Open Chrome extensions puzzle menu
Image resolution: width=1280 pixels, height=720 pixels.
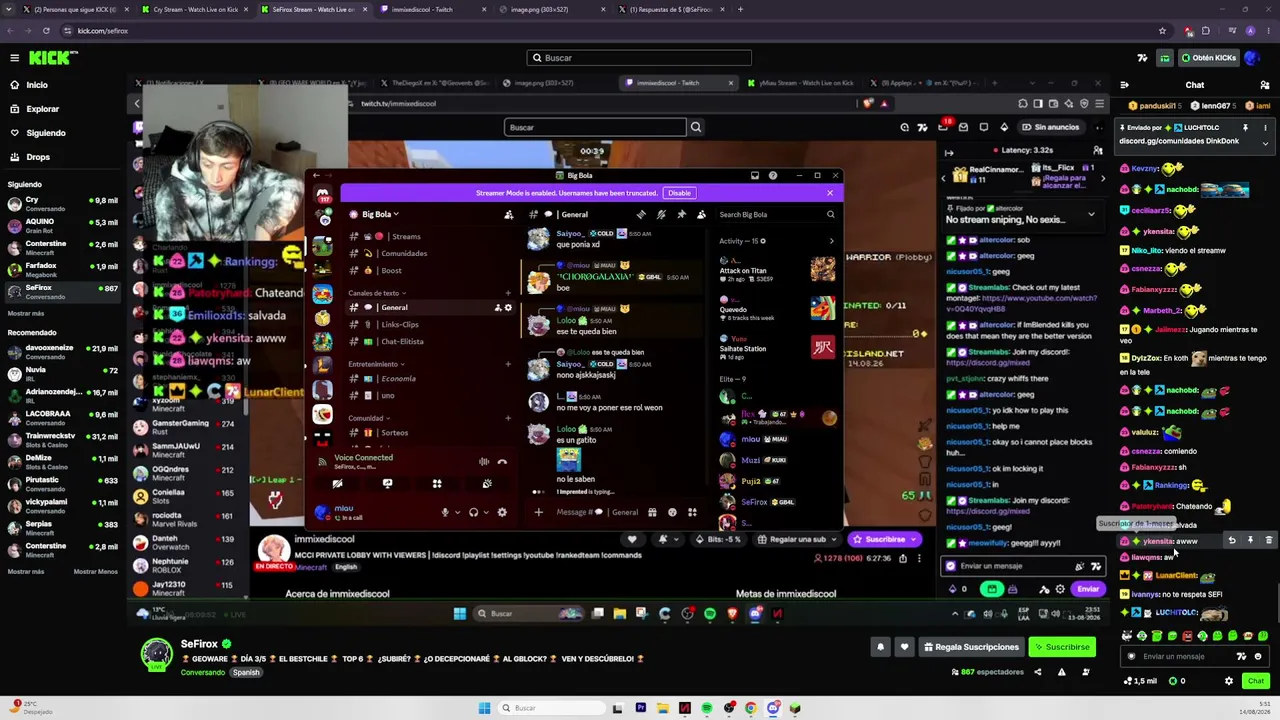tap(1205, 31)
